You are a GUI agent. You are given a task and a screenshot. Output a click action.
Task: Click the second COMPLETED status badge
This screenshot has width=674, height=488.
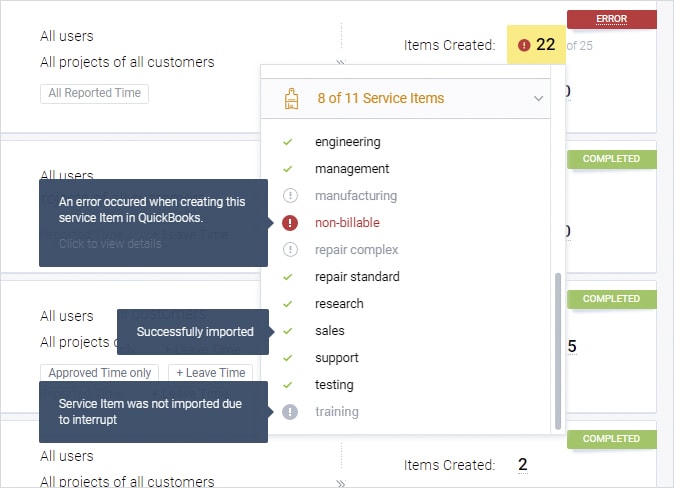point(611,299)
